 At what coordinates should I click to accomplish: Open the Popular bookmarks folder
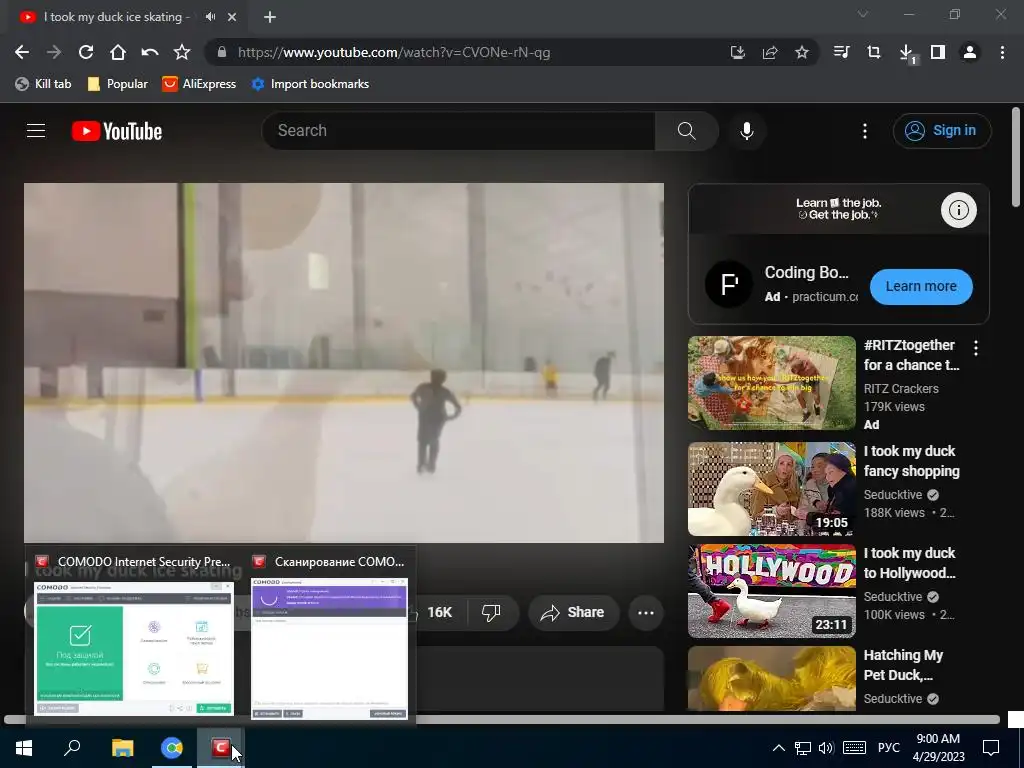coord(118,84)
